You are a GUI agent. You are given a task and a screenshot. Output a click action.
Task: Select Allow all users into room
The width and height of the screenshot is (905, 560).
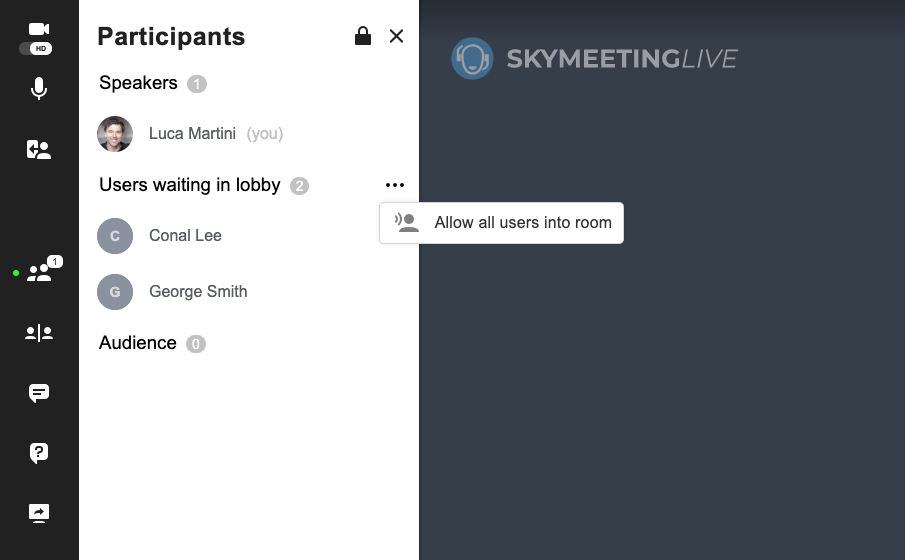click(x=502, y=223)
